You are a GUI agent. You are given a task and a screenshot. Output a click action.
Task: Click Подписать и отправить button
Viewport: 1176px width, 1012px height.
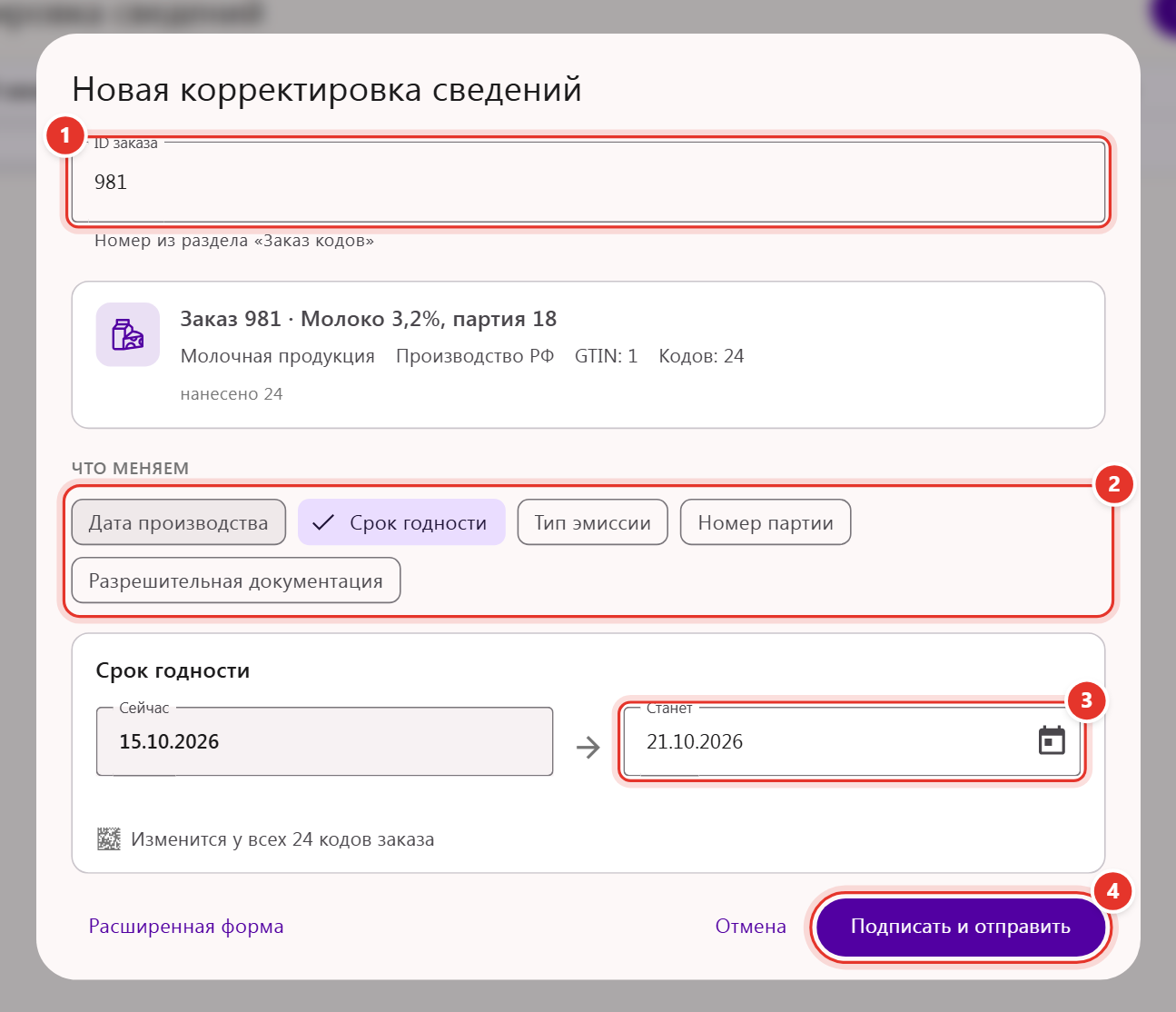(x=961, y=927)
